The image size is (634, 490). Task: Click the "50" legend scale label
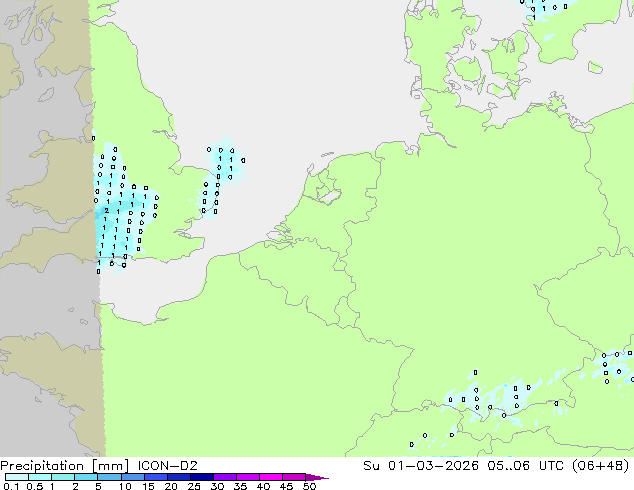click(309, 486)
